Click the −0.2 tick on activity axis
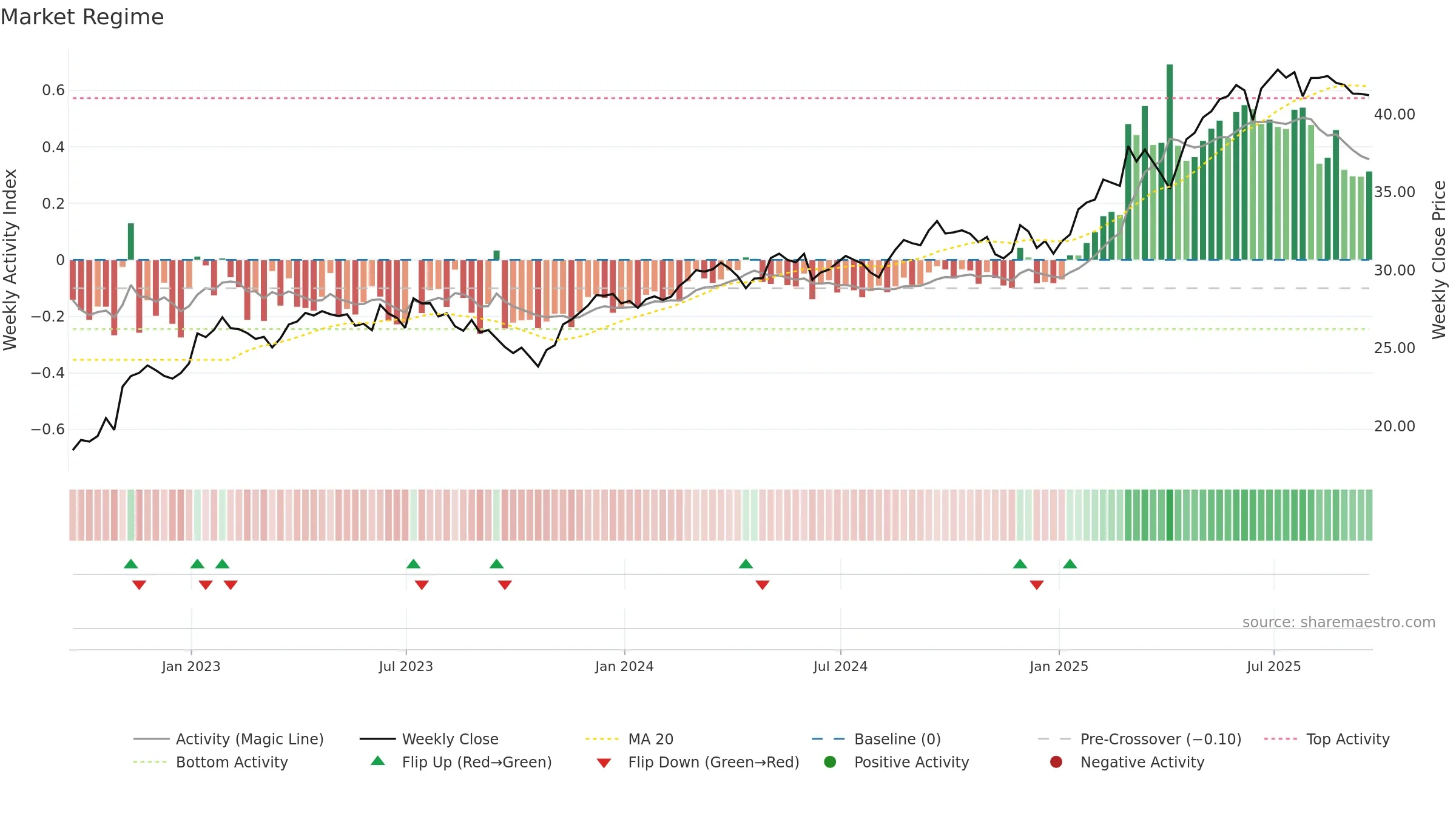This screenshot has width=1456, height=819. coord(48,316)
